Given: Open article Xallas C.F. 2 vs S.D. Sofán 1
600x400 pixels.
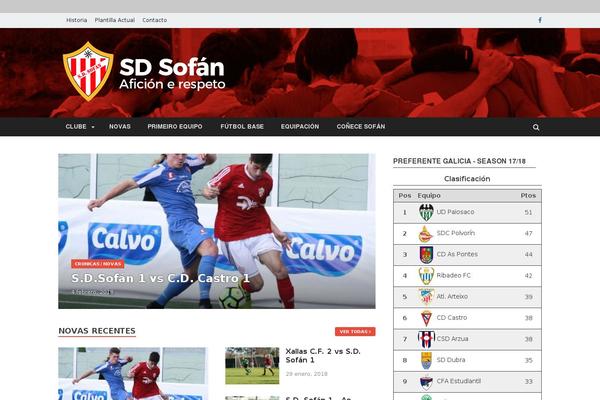Looking at the screenshot, I should (x=323, y=356).
